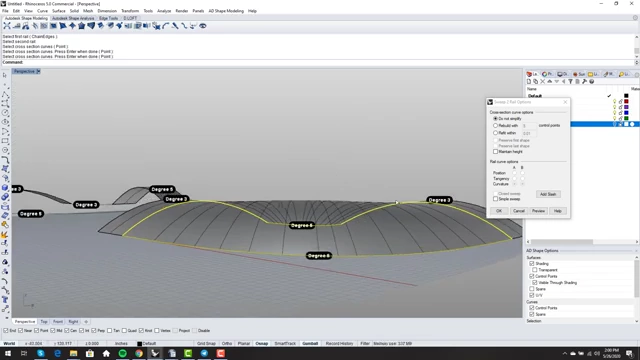Switch to the Front viewport tab
Image resolution: width=640 pixels, height=360 pixels.
click(58, 322)
